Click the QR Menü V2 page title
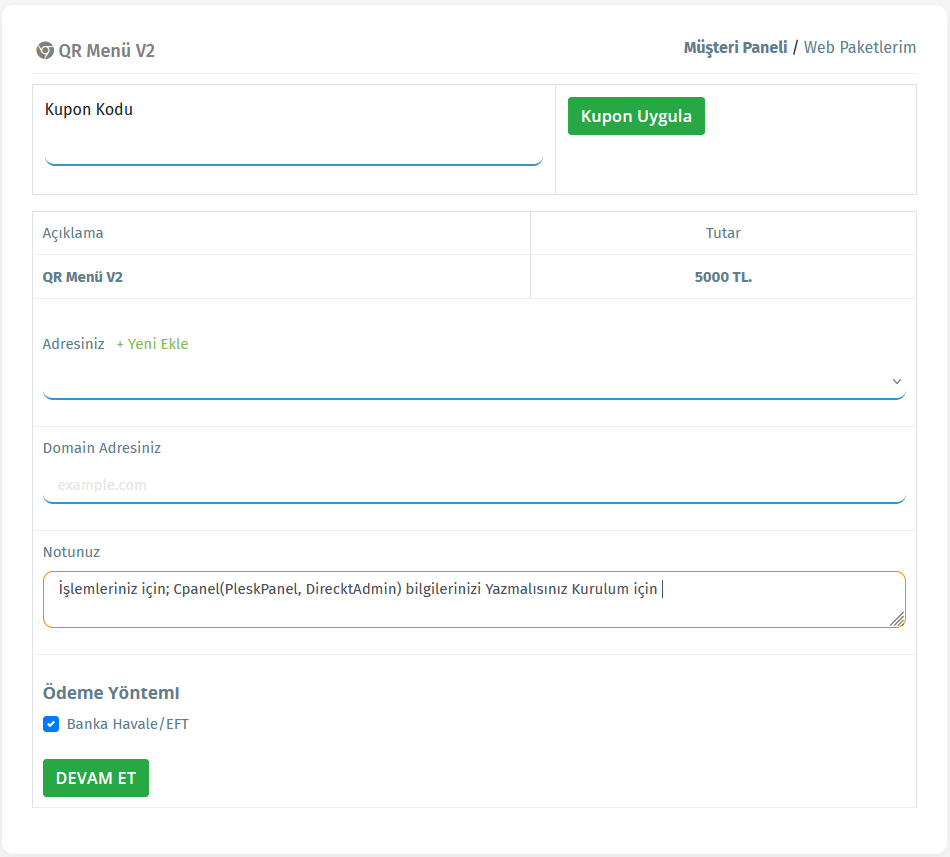 coord(107,50)
